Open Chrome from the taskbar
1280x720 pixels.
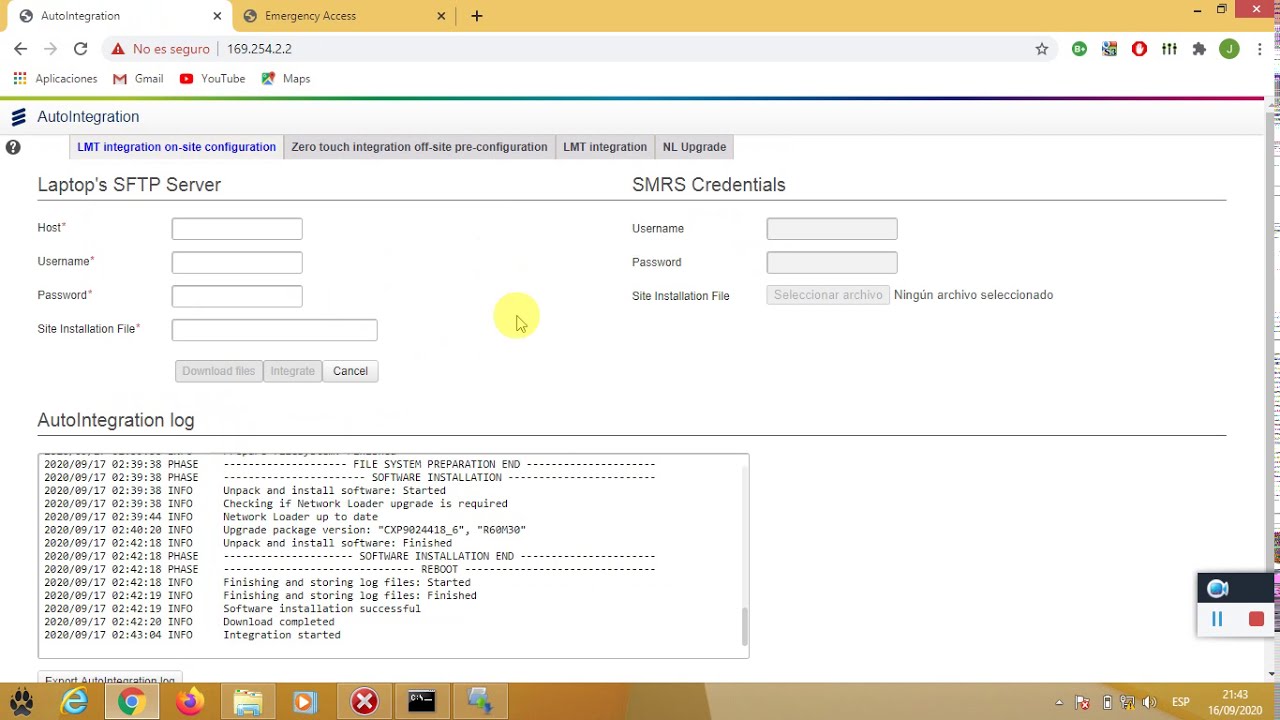click(x=131, y=702)
